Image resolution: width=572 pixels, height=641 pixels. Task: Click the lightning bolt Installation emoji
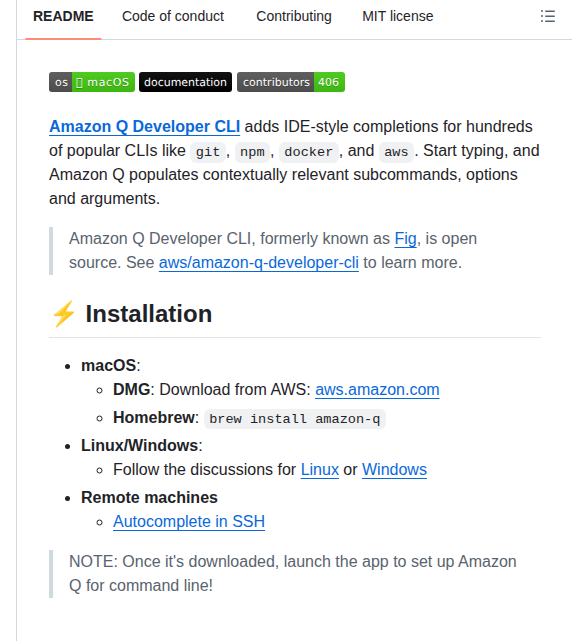point(64,314)
